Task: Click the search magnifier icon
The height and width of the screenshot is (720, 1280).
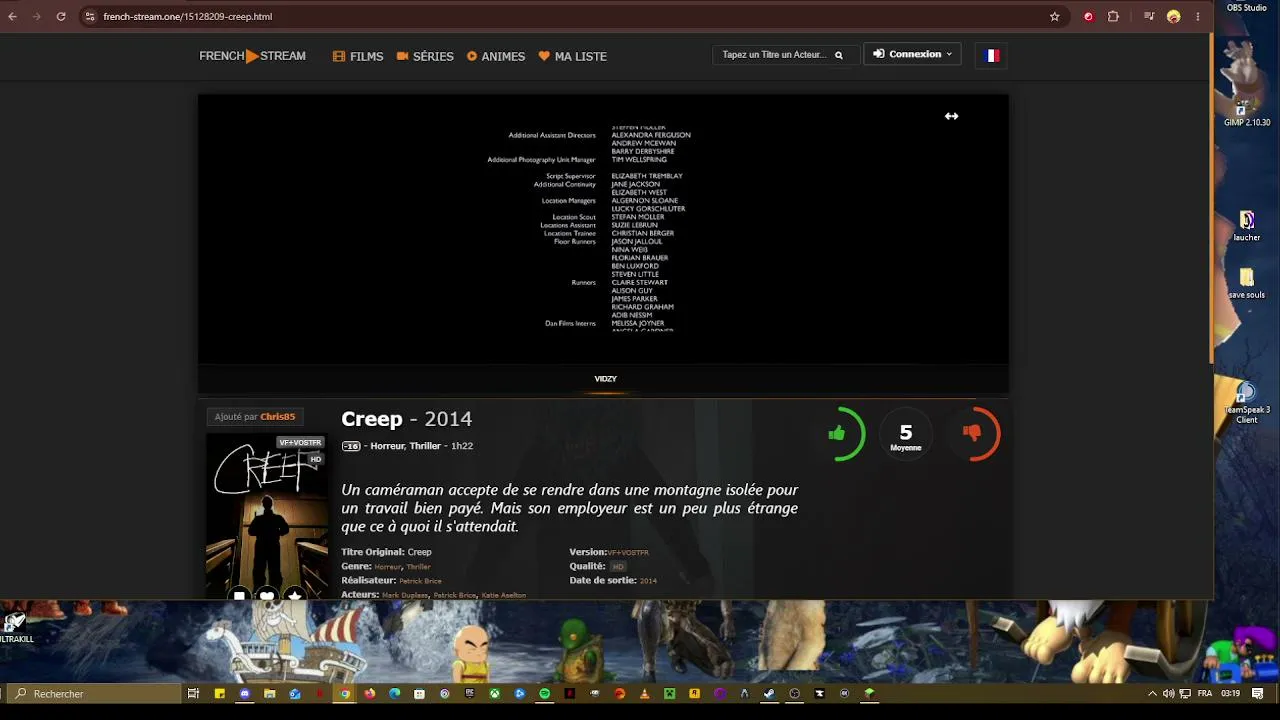Action: (839, 55)
